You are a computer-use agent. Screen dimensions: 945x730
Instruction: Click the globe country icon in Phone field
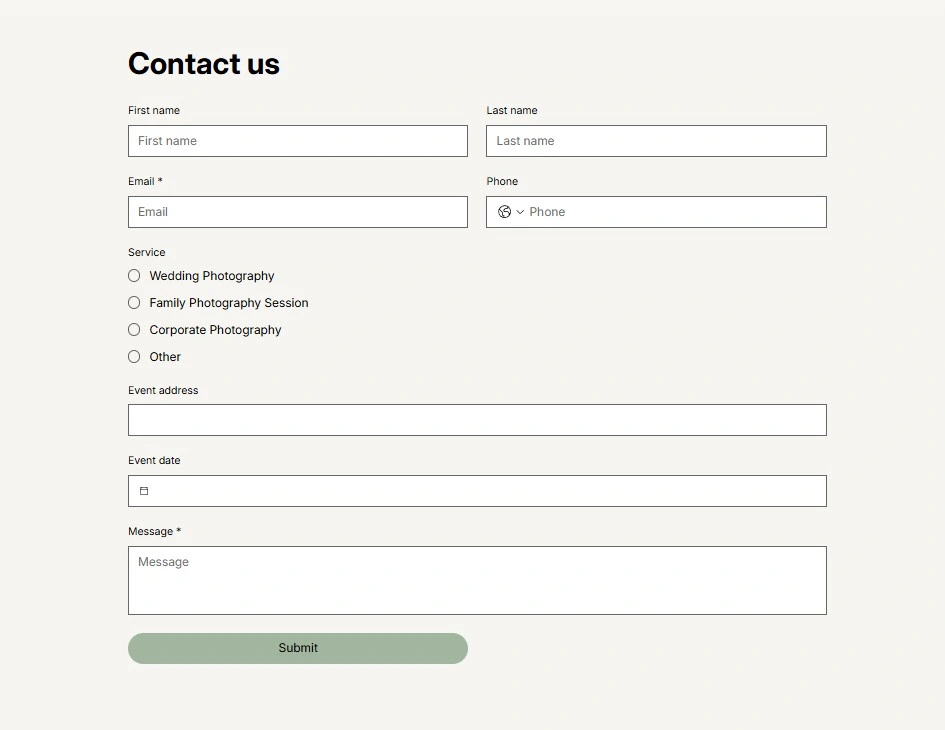pos(504,212)
